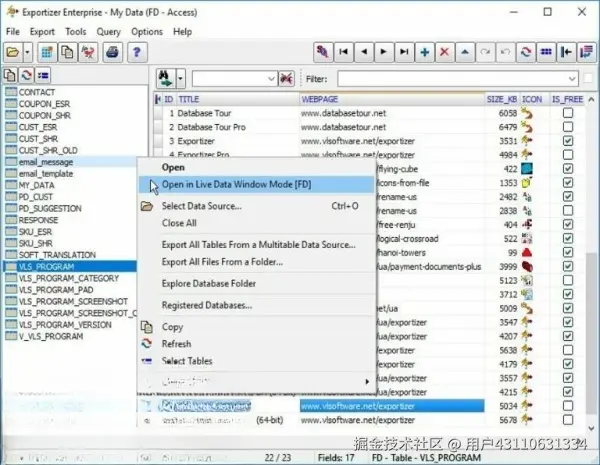
Task: Choose Select Data Source in context menu
Action: point(256,206)
